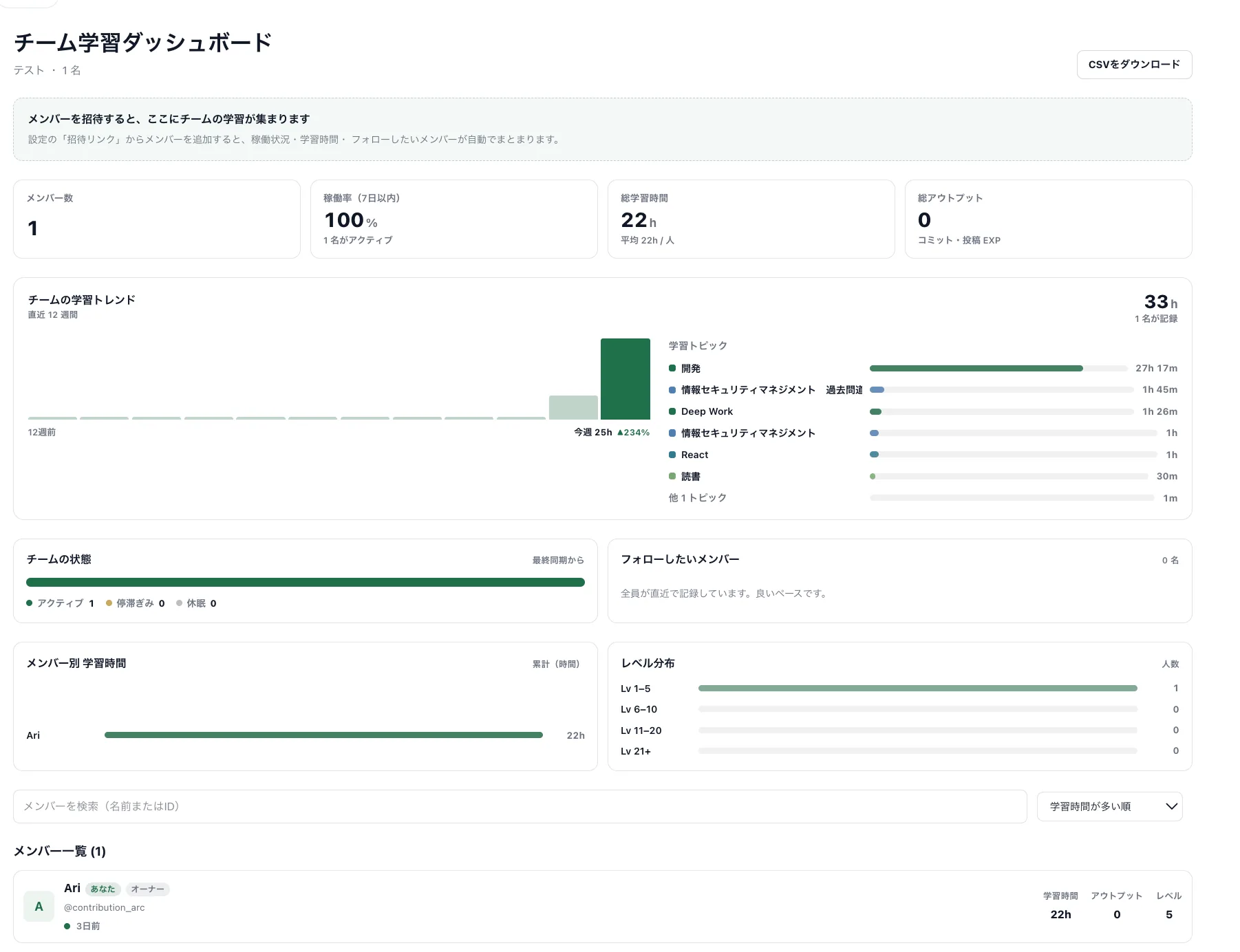Click the 平均 22h / 人 subtext

pyautogui.click(x=648, y=240)
